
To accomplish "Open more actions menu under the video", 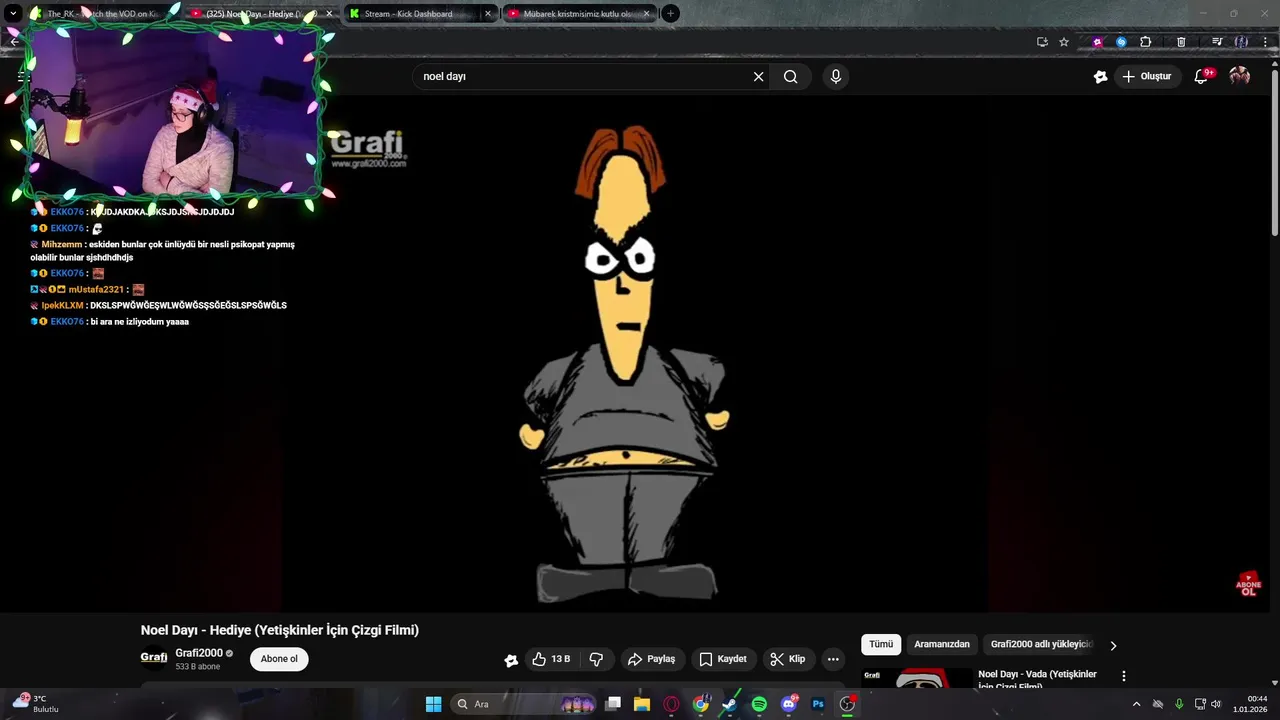I will [833, 659].
